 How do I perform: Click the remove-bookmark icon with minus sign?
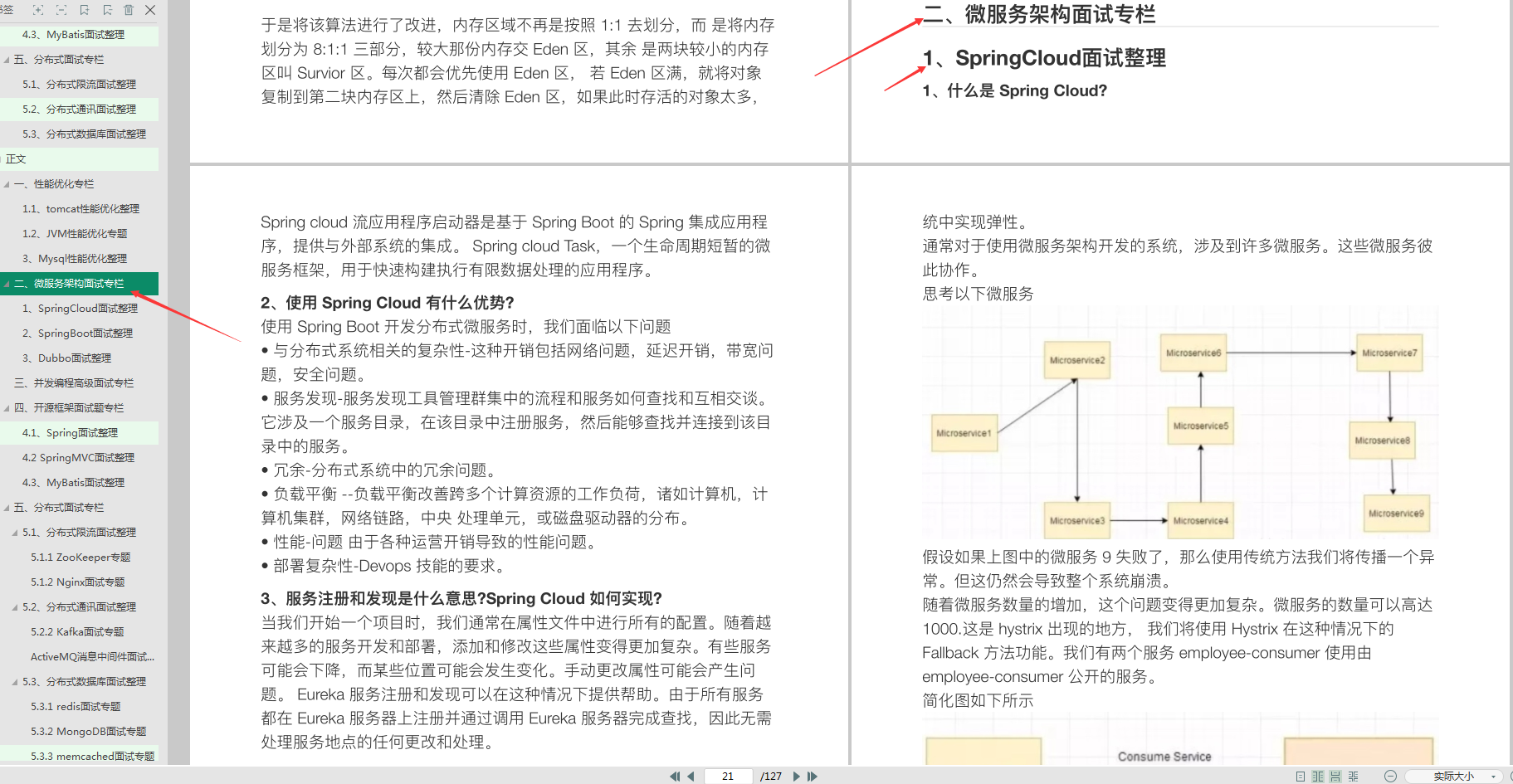107,10
